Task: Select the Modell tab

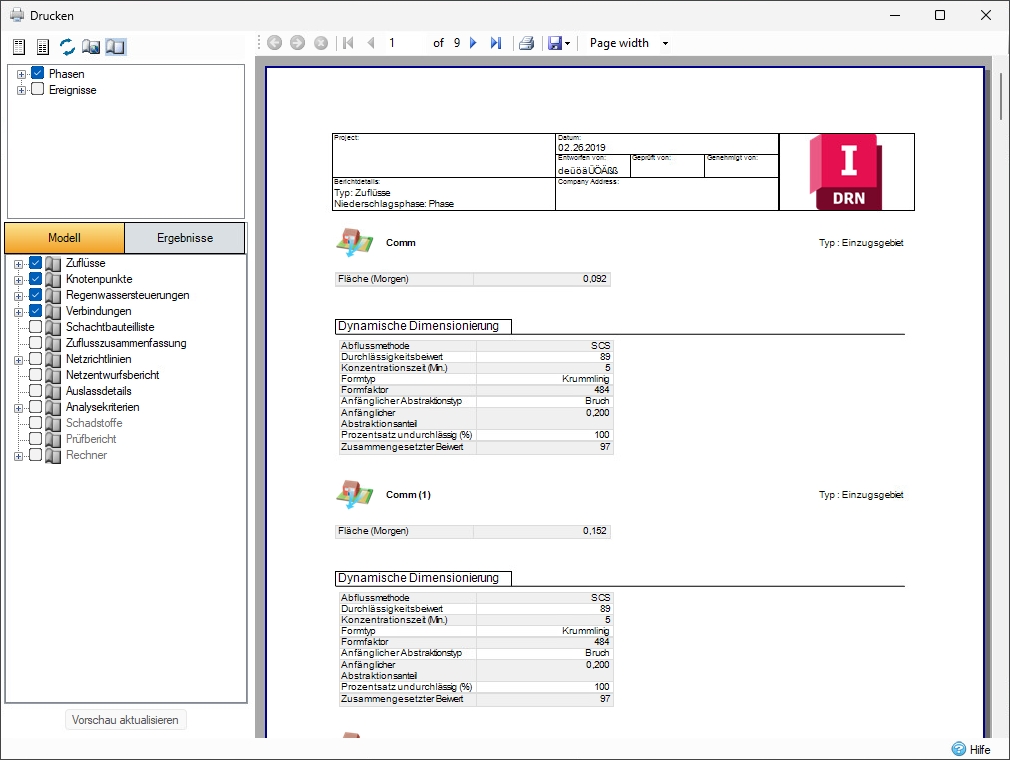Action: click(64, 238)
